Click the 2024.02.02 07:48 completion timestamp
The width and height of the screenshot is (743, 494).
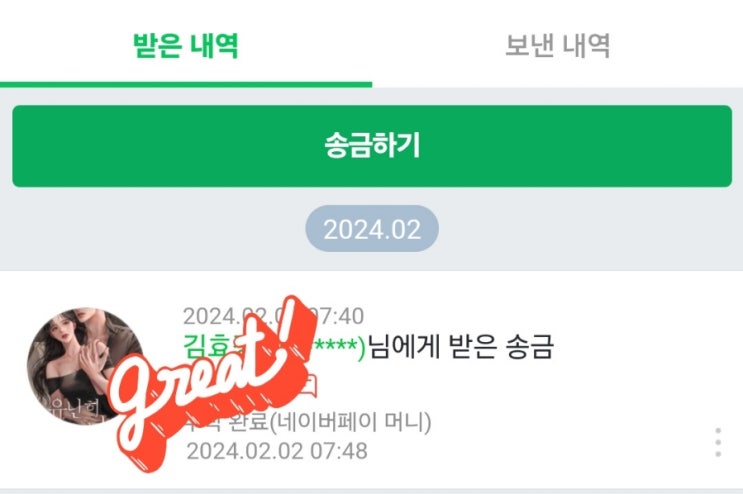pyautogui.click(x=277, y=451)
